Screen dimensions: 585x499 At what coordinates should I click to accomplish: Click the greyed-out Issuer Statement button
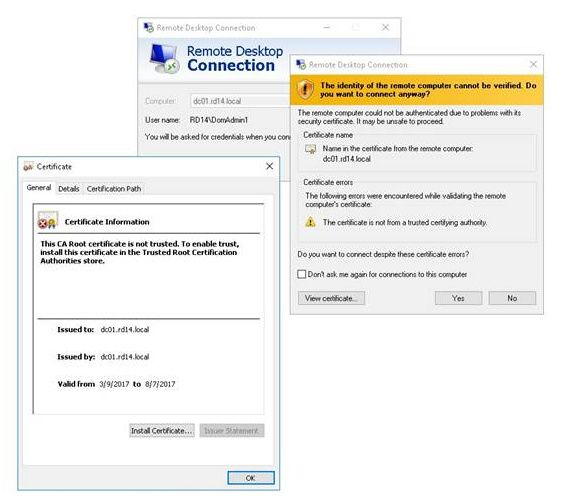pos(232,431)
